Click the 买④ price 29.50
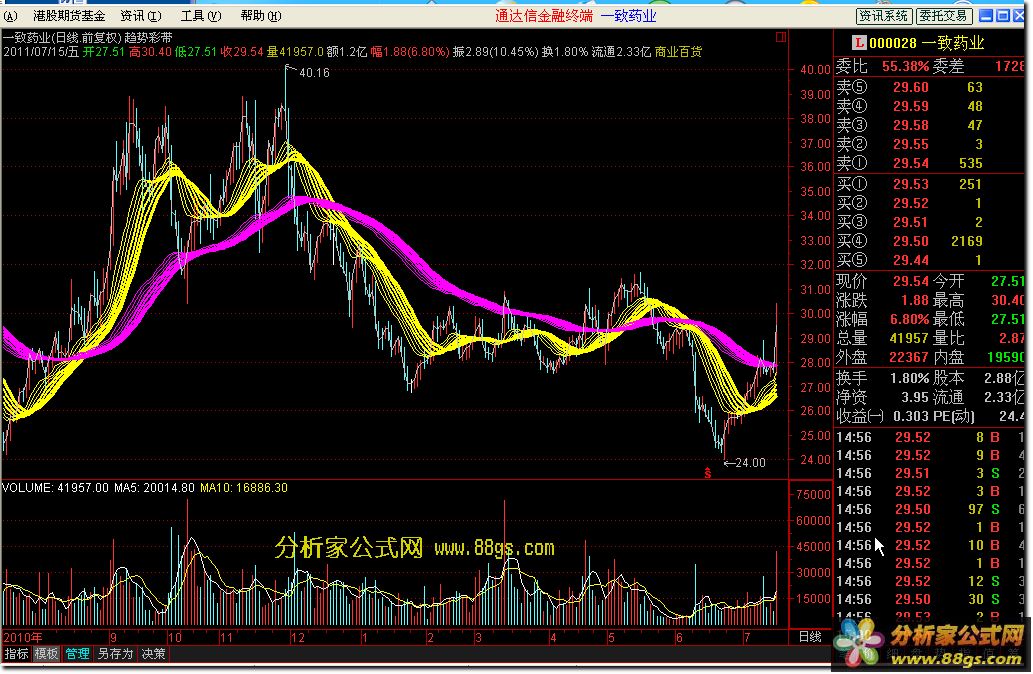 point(910,242)
